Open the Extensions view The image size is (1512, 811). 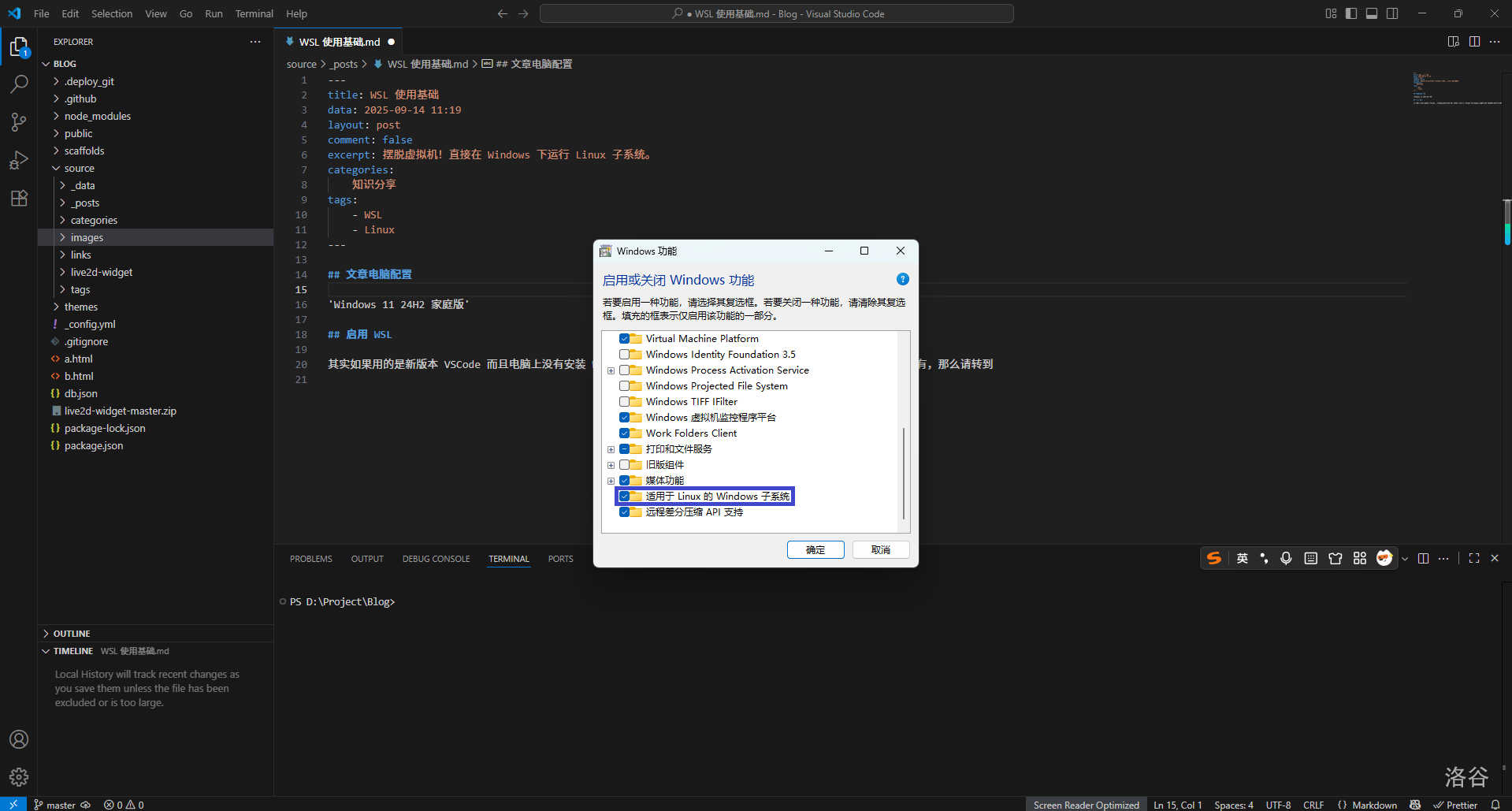(19, 198)
